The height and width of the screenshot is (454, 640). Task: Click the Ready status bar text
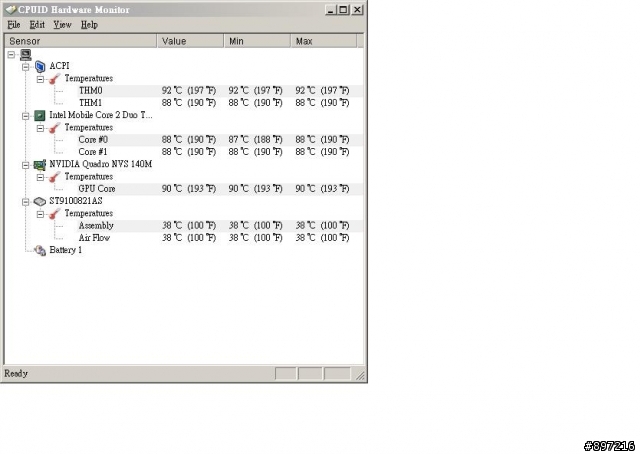pos(16,374)
